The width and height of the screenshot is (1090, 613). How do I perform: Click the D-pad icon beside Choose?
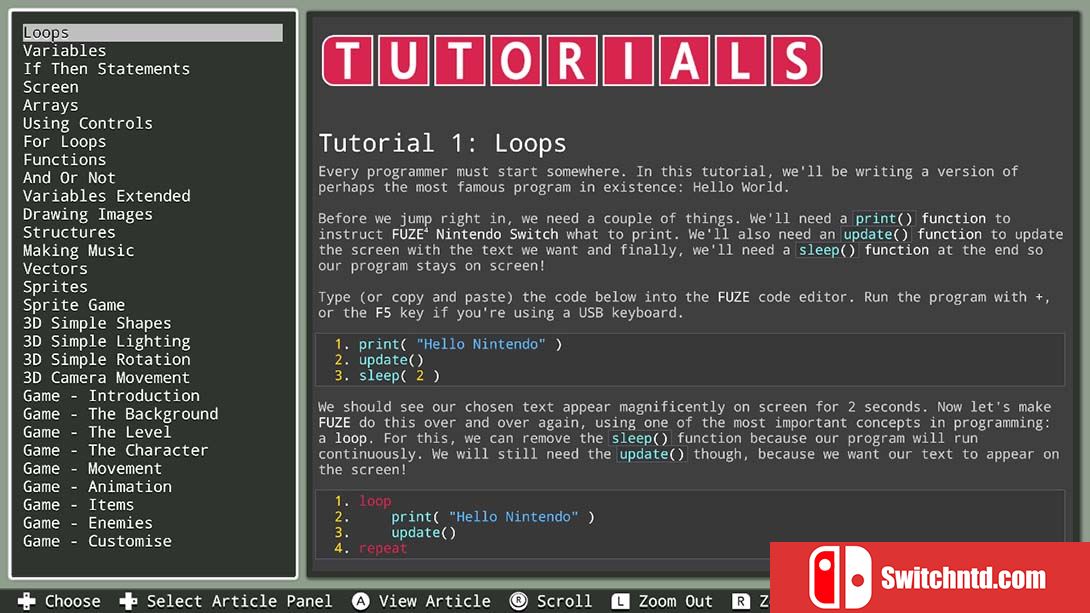(26, 601)
